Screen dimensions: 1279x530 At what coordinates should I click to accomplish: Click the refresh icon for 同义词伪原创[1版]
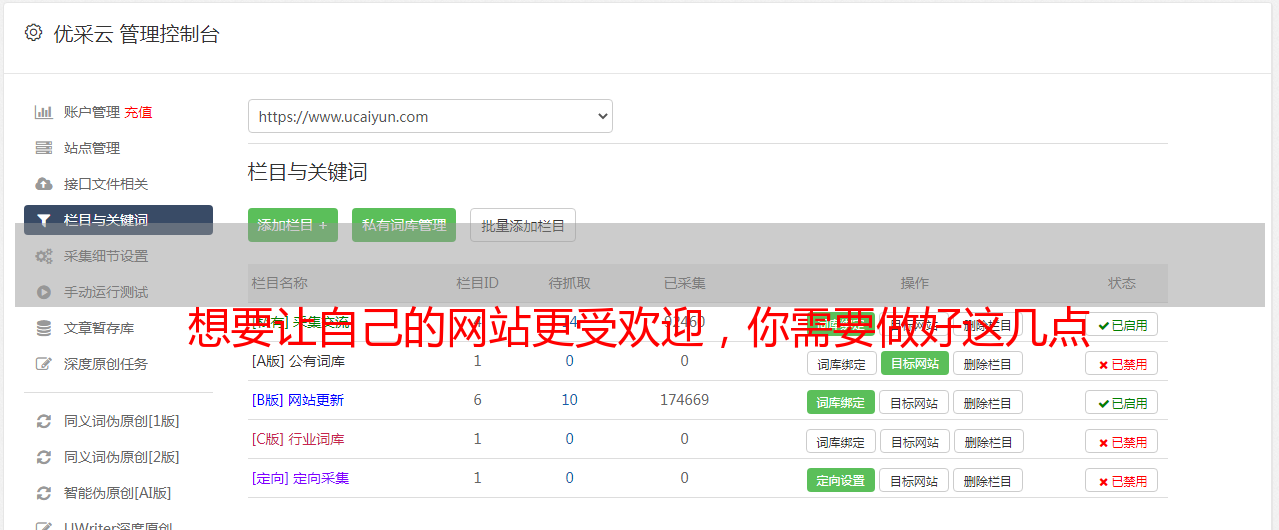coord(44,421)
